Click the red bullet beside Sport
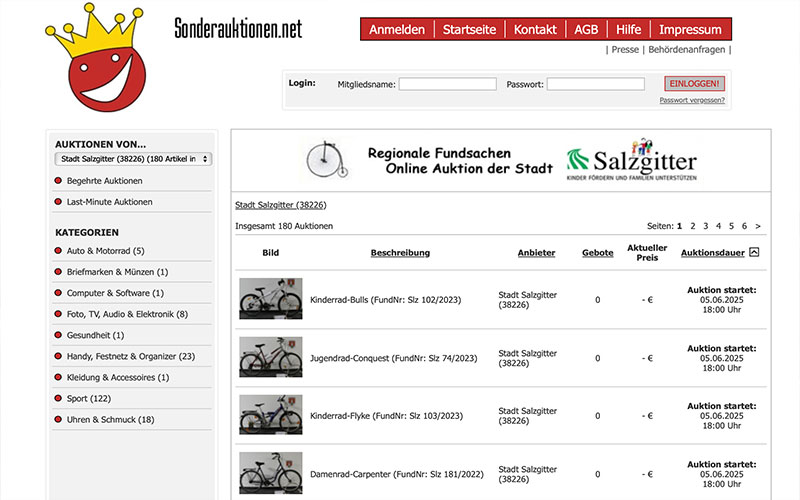Screen dimensions: 800x500 (x=58, y=398)
